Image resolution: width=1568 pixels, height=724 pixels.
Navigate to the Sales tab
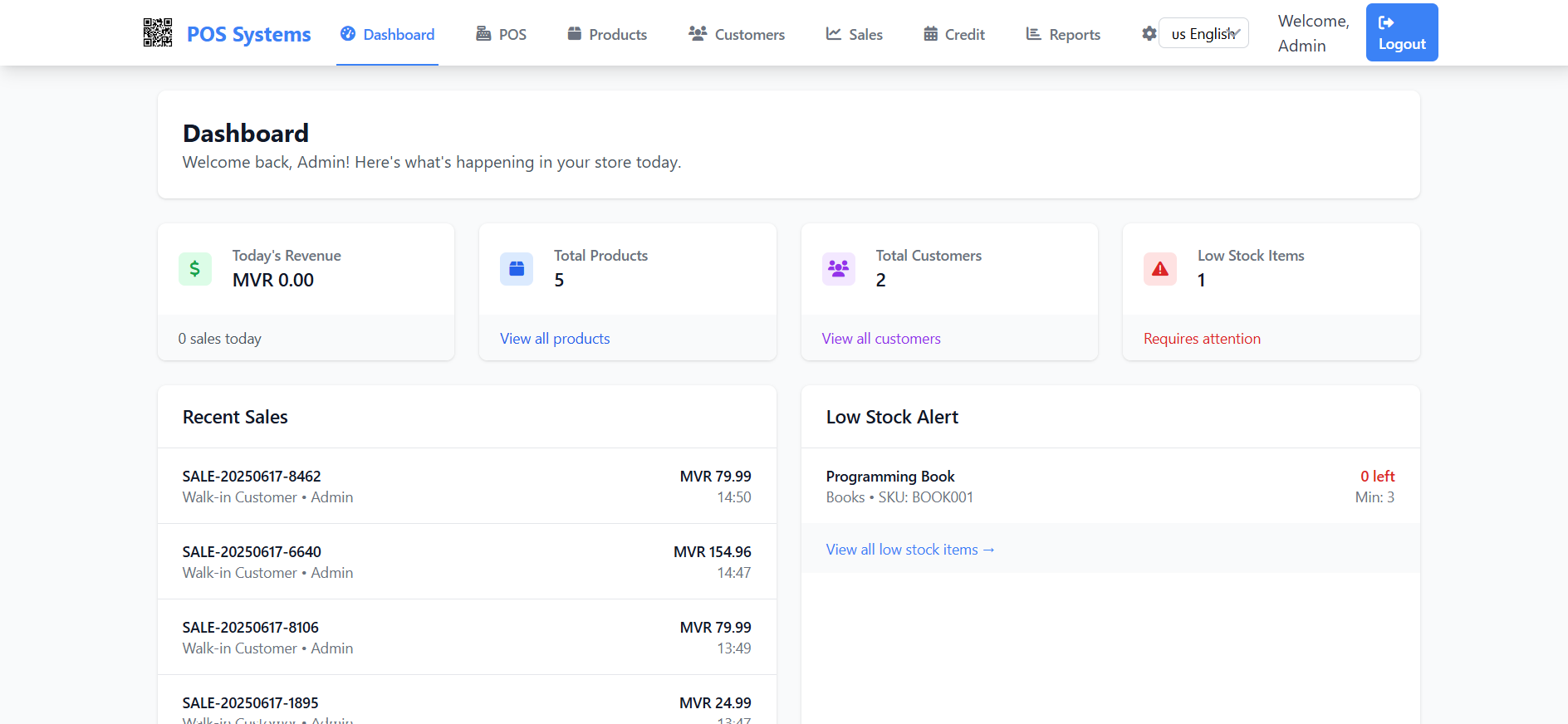tap(854, 34)
